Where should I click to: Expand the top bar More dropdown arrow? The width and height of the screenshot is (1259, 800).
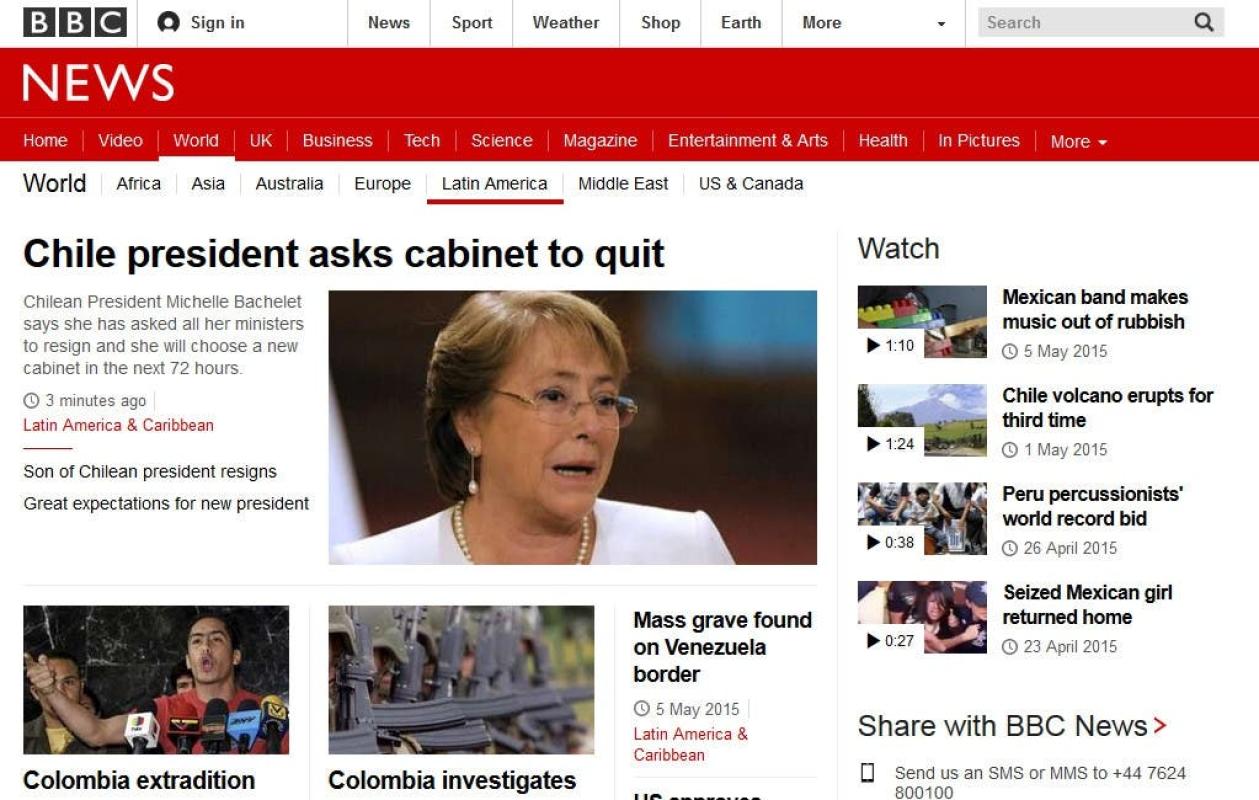pos(941,24)
